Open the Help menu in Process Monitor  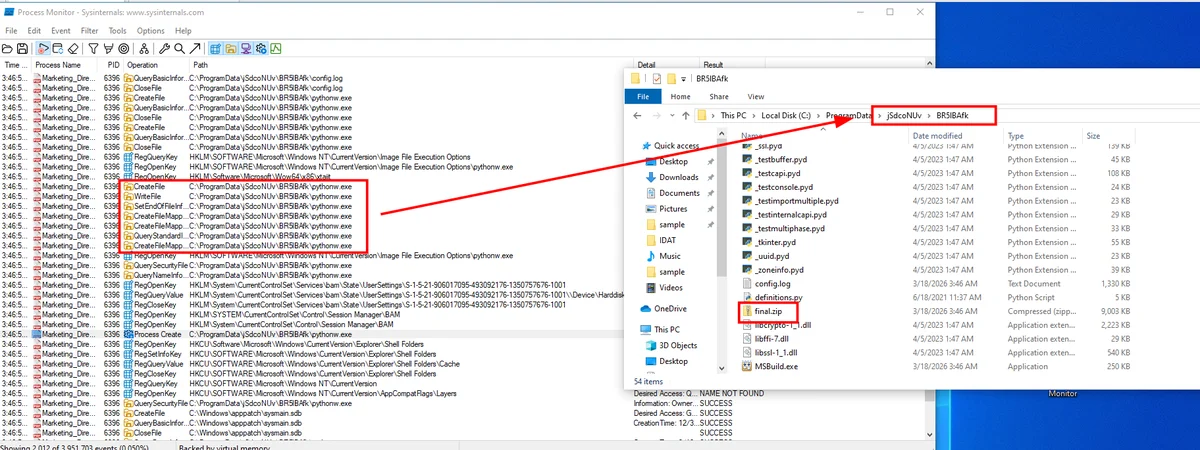tap(183, 31)
